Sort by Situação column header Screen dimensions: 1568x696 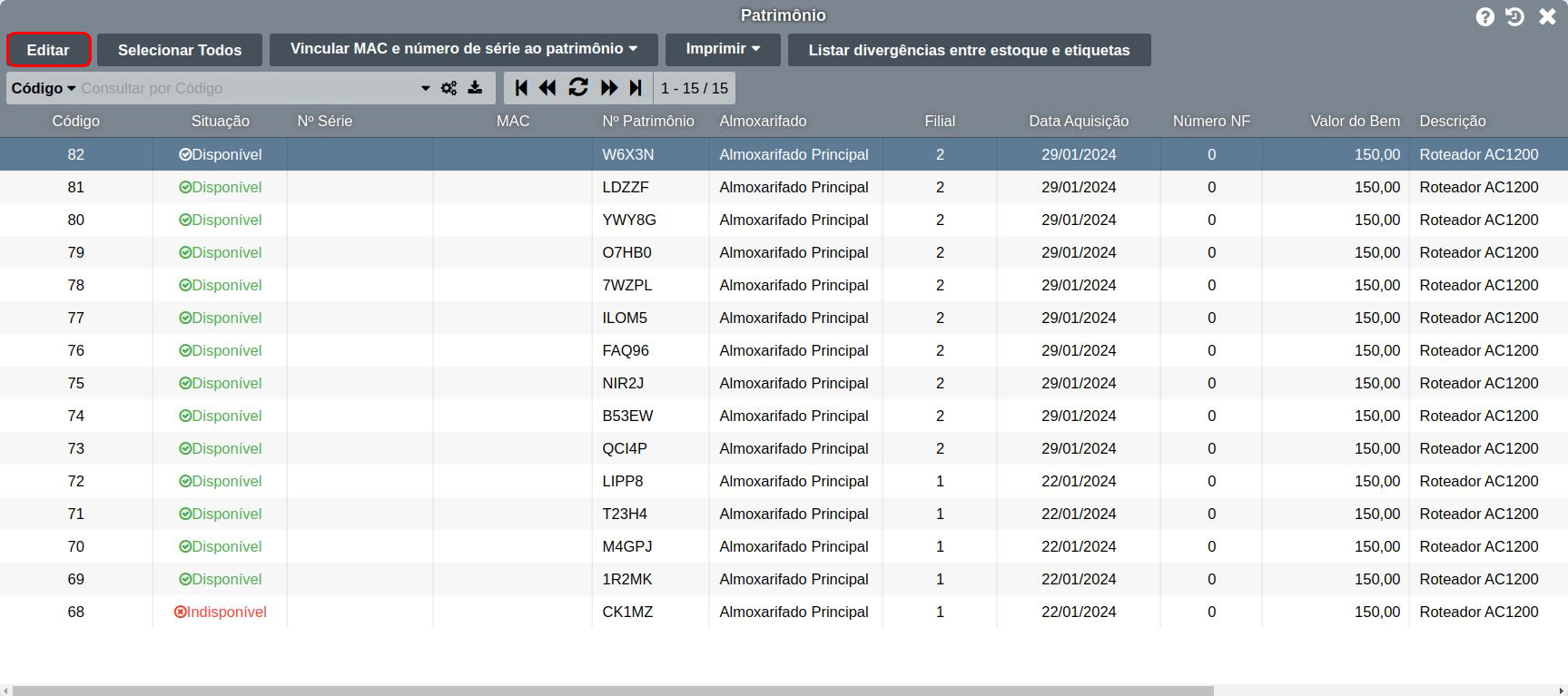[220, 121]
